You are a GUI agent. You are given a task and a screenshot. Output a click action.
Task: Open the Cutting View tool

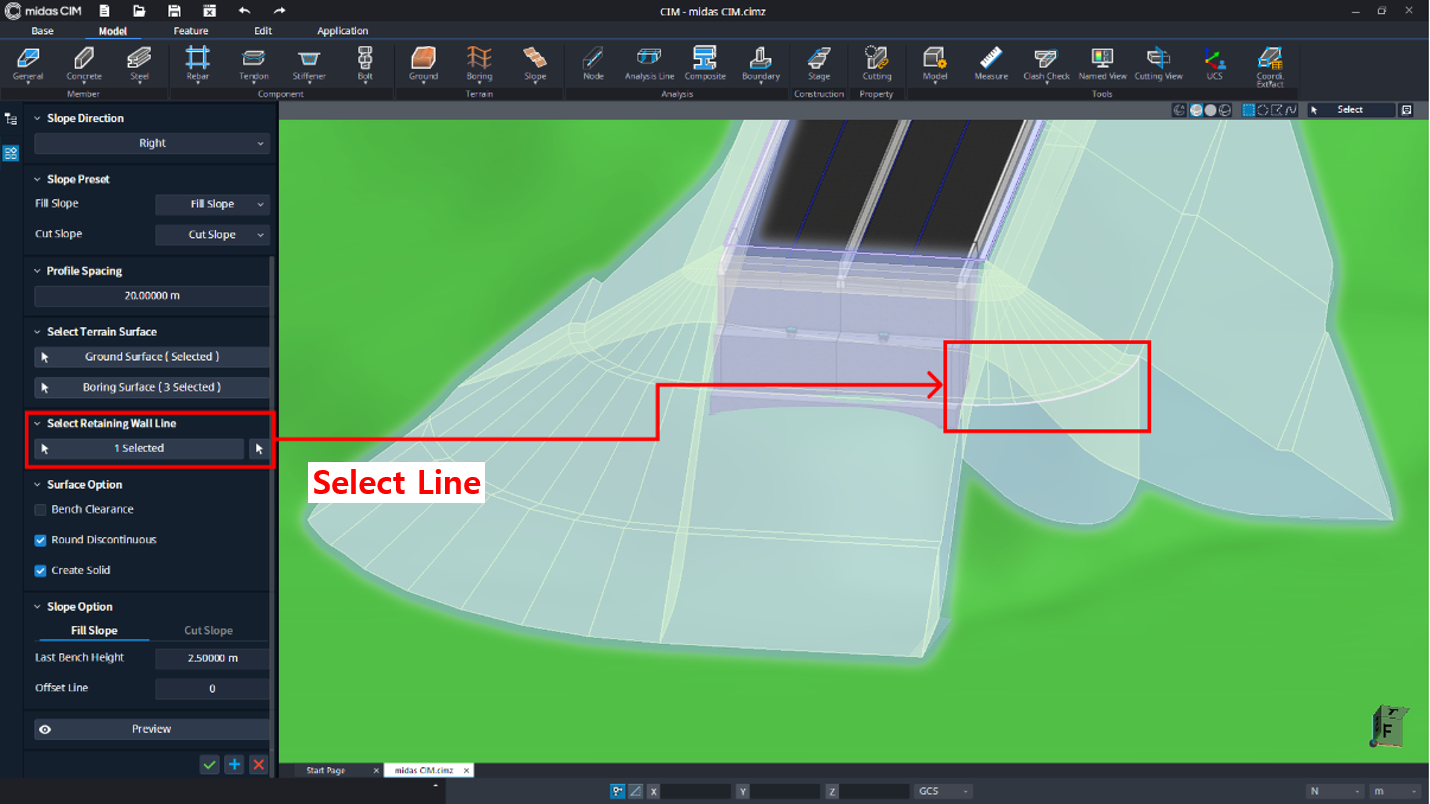(x=1158, y=62)
